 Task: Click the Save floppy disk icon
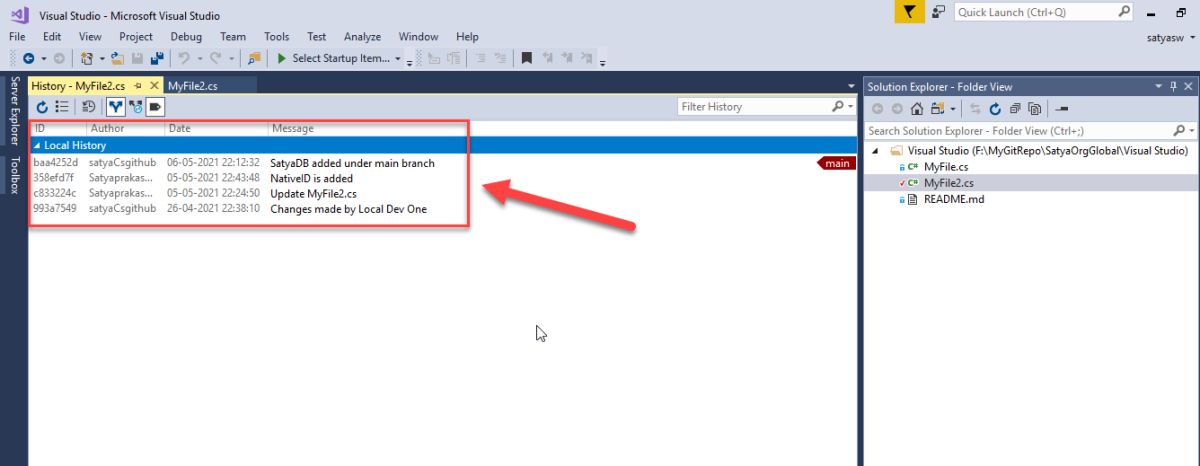point(138,59)
